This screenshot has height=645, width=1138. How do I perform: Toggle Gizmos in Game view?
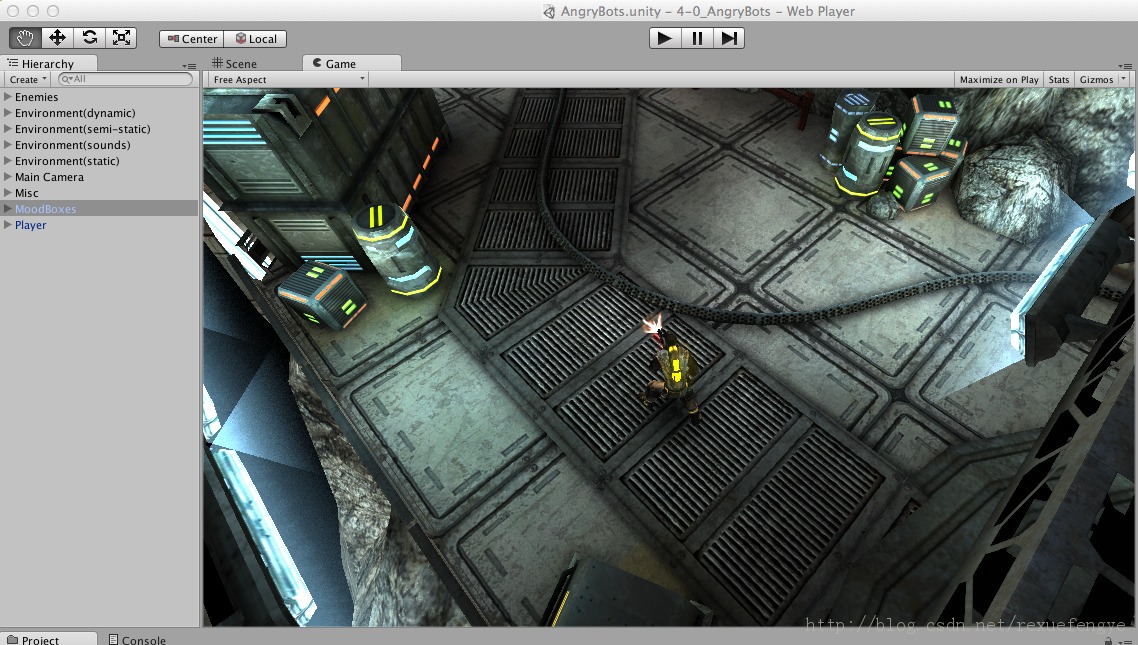click(x=1096, y=79)
